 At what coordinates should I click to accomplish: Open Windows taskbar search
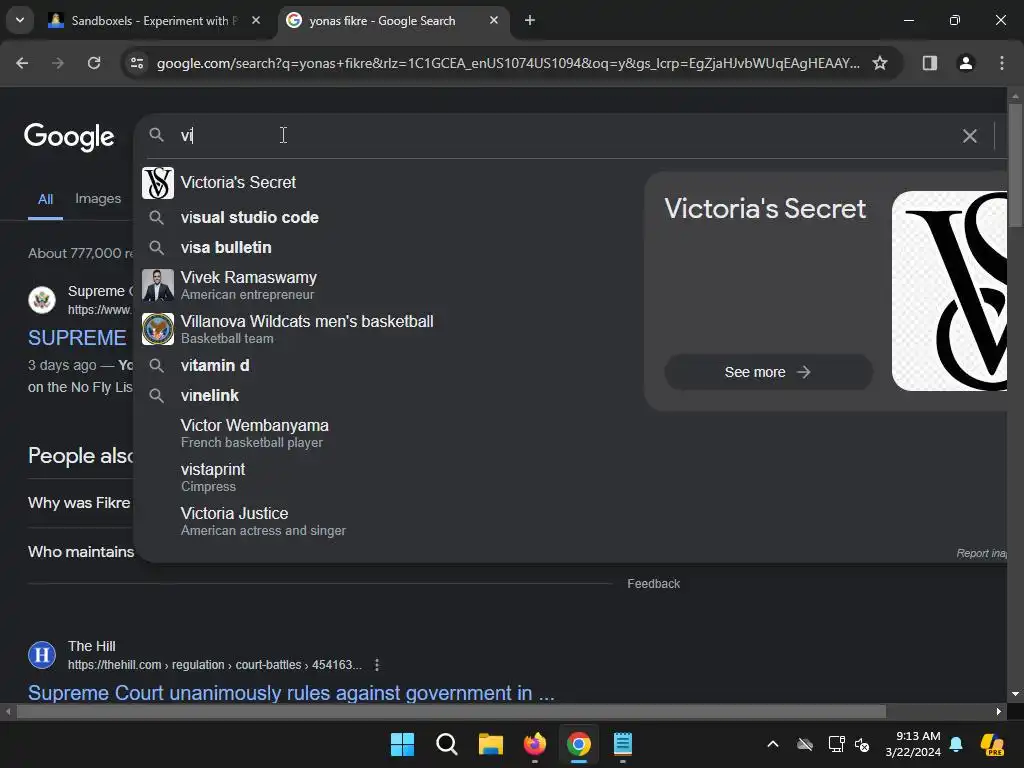click(x=447, y=744)
